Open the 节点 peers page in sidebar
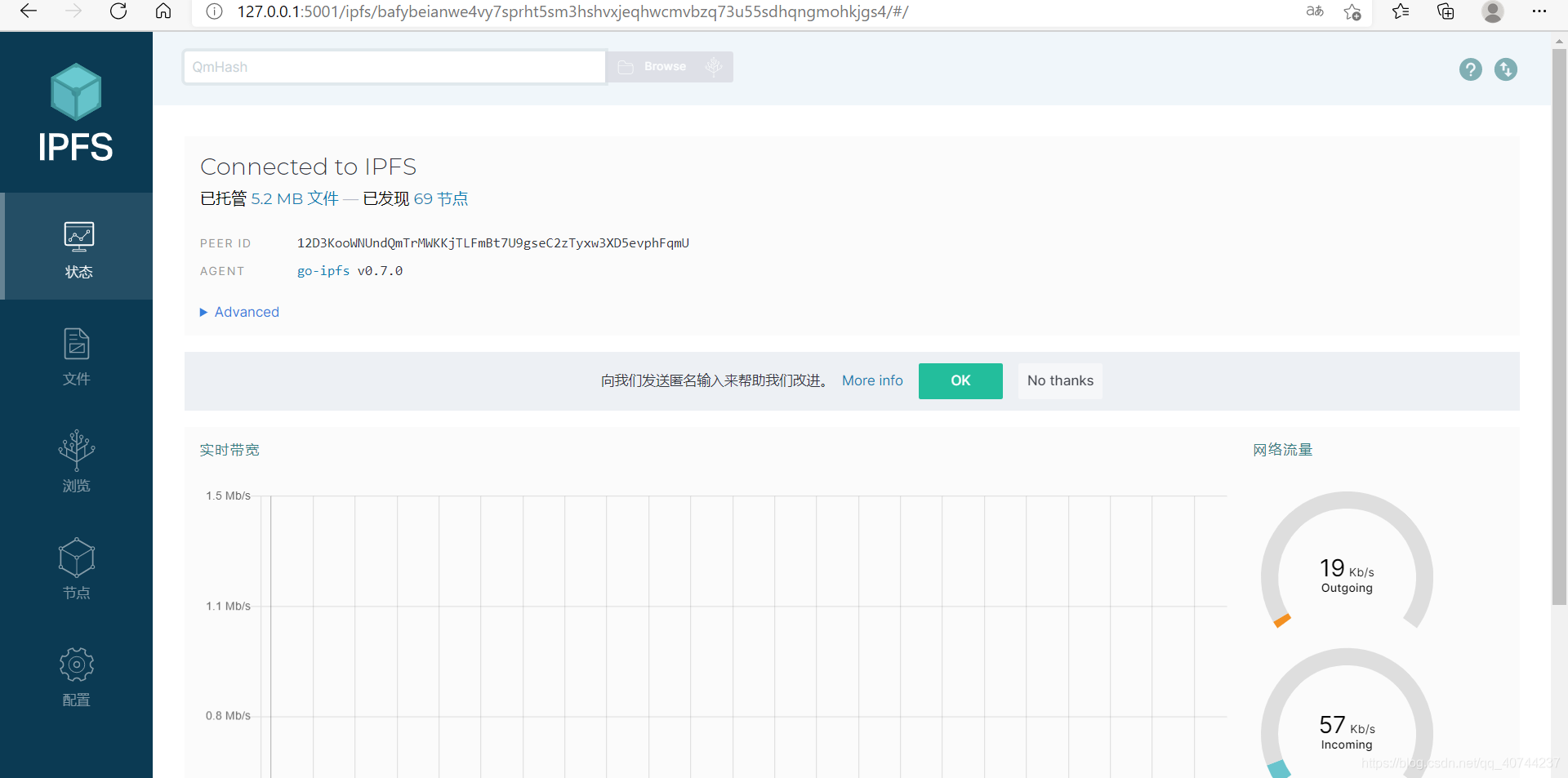The image size is (1568, 778). [77, 569]
